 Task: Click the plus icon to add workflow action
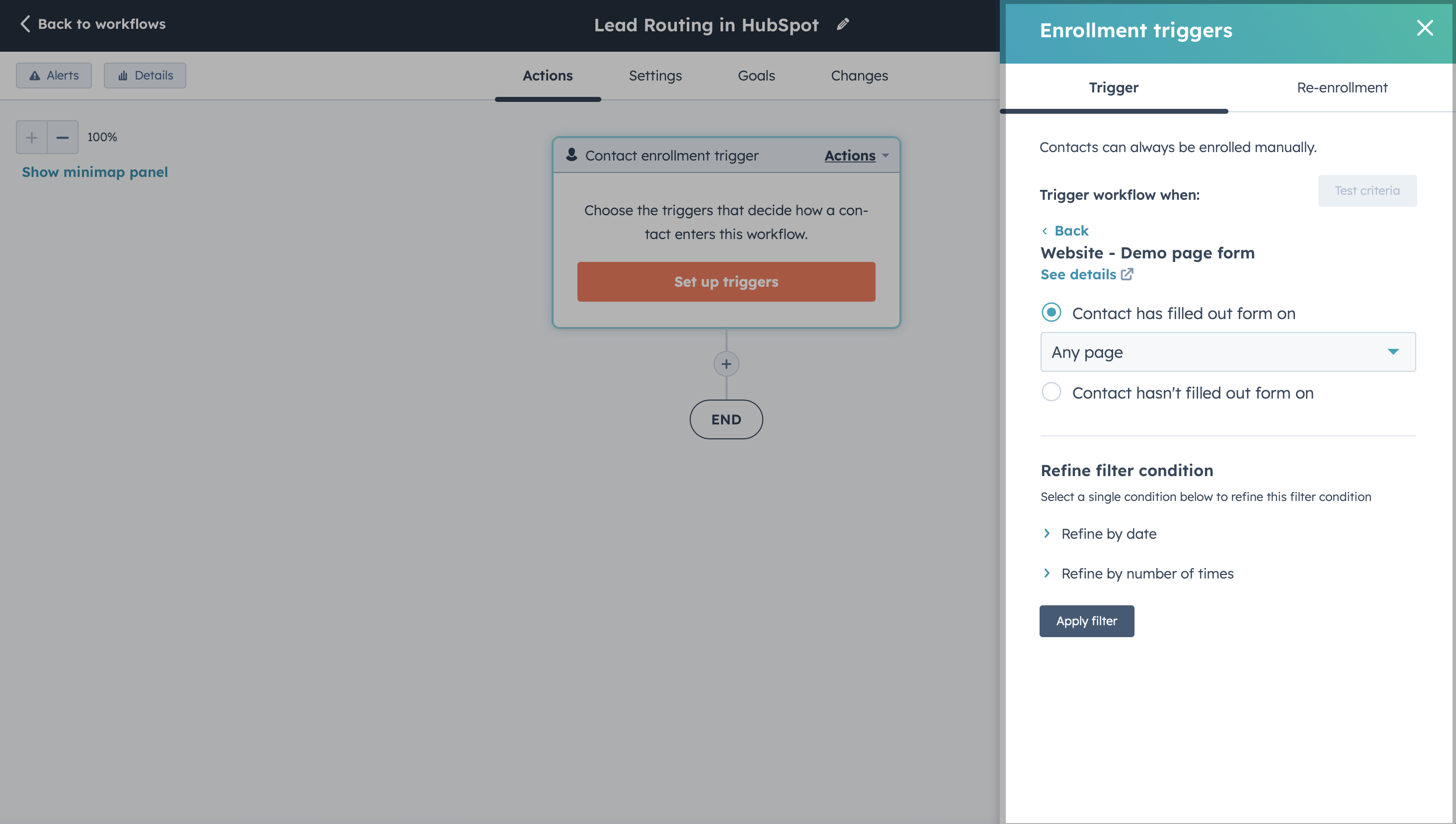pyautogui.click(x=726, y=364)
